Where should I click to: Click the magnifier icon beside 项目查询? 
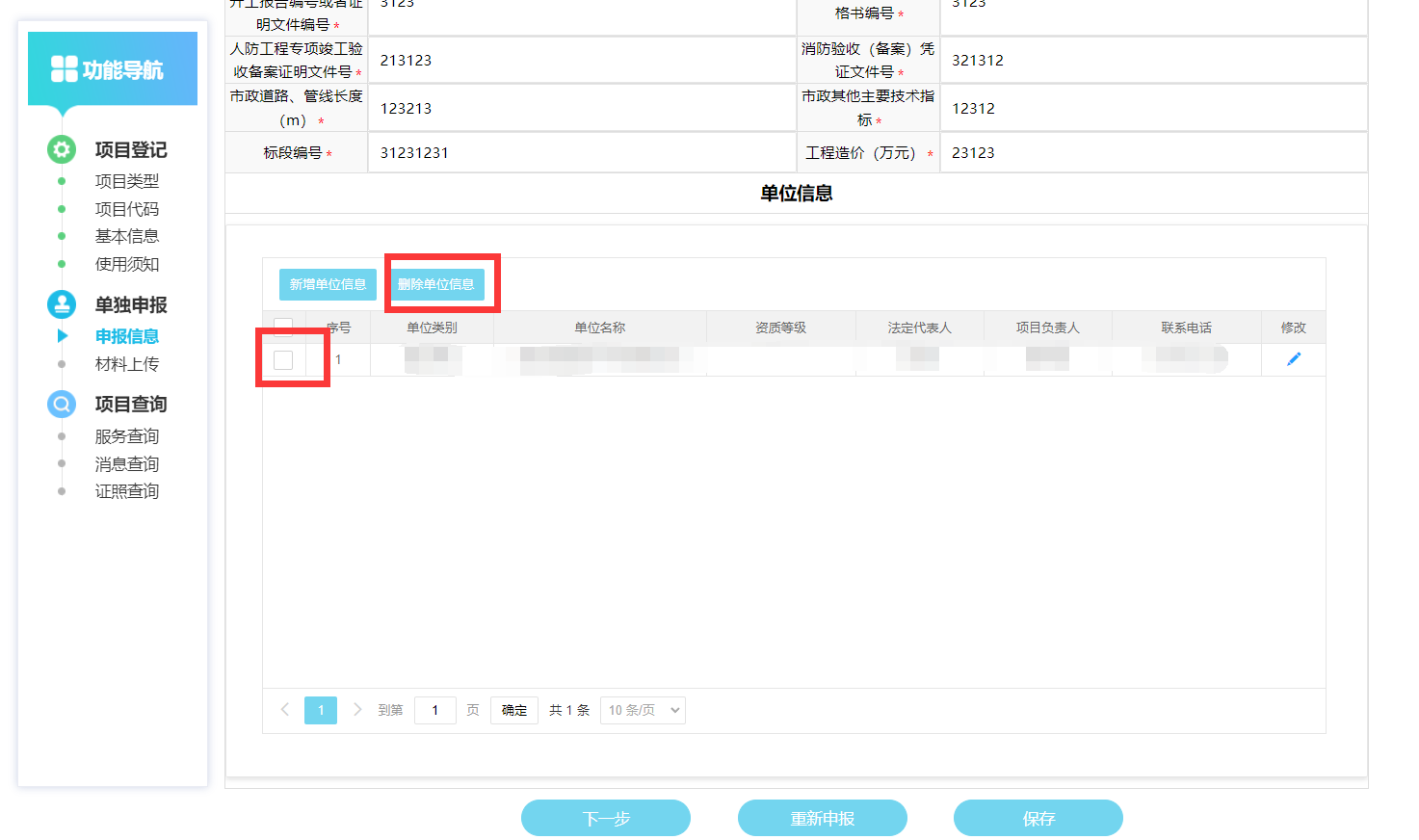(62, 404)
